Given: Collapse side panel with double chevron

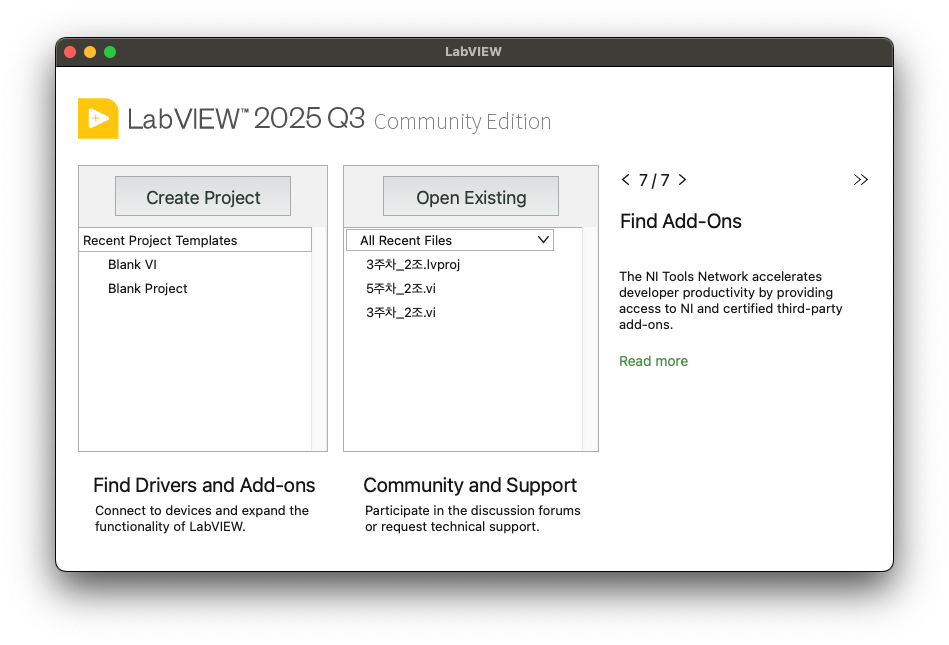Looking at the screenshot, I should coord(861,180).
